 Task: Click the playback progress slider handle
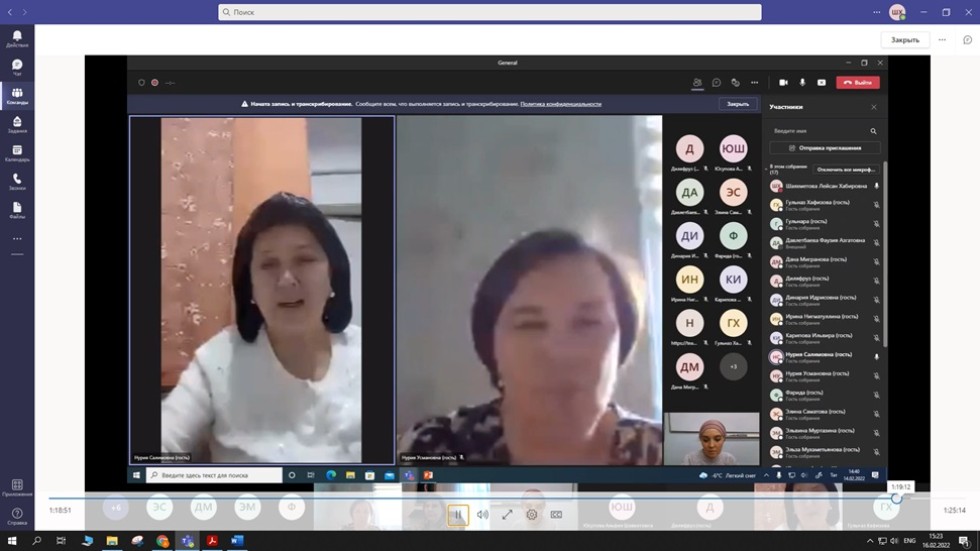pyautogui.click(x=896, y=498)
